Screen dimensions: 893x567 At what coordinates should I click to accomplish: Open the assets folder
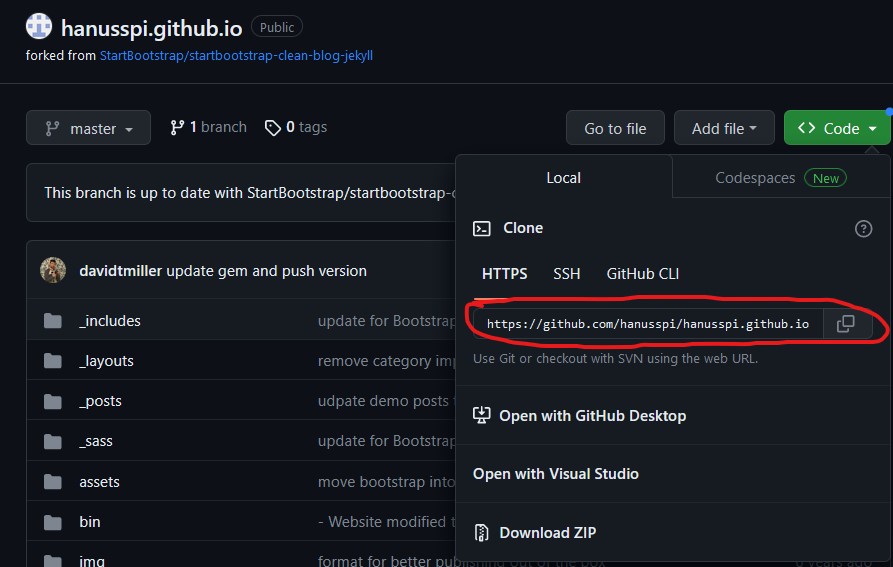coord(100,482)
